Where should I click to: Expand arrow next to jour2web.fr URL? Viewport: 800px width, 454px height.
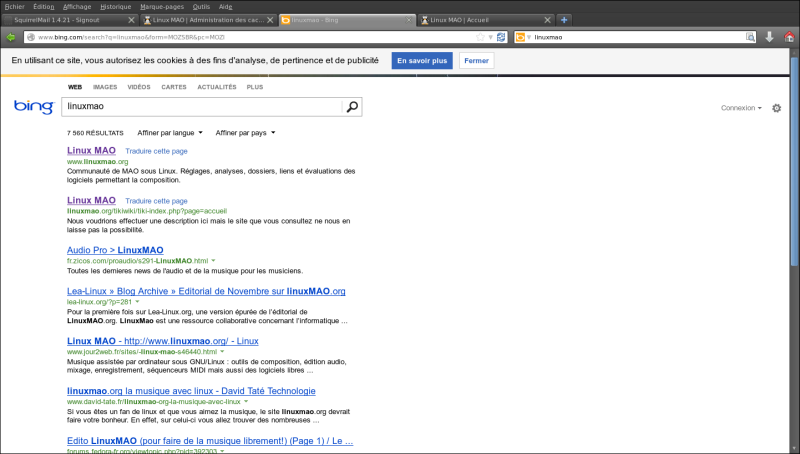tap(222, 351)
